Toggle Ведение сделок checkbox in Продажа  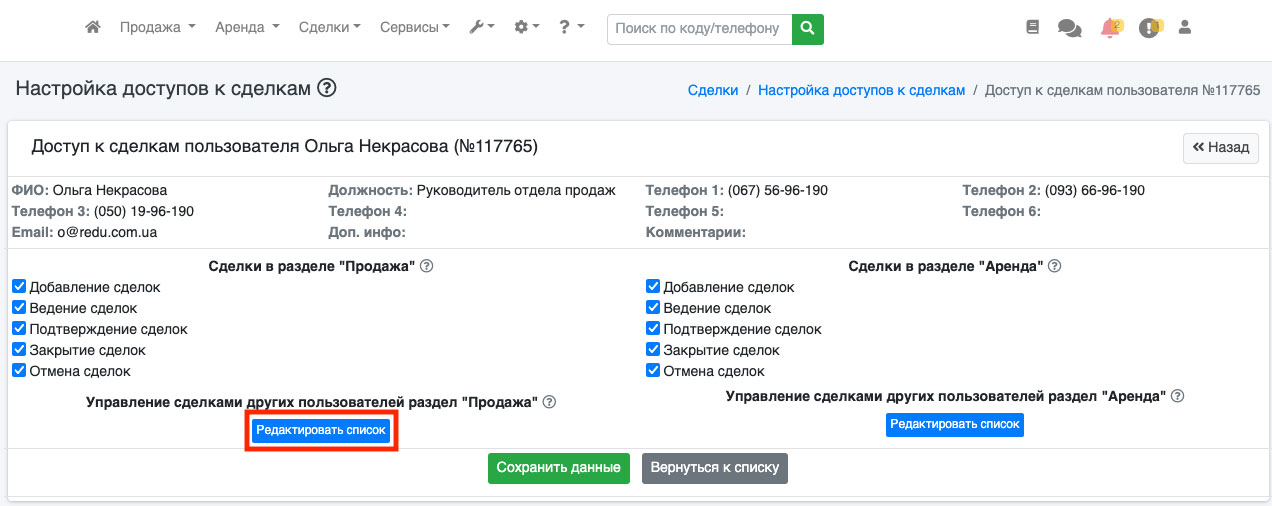pos(19,307)
